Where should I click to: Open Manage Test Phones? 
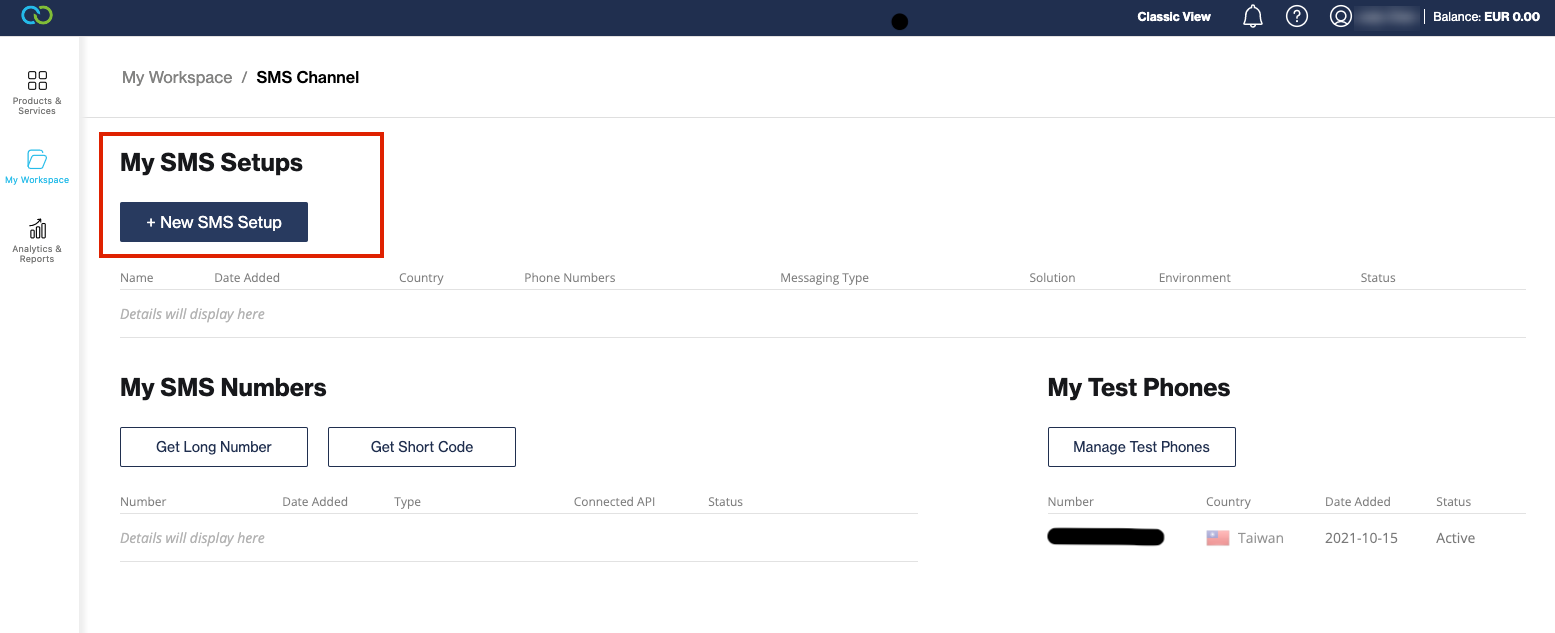tap(1141, 447)
